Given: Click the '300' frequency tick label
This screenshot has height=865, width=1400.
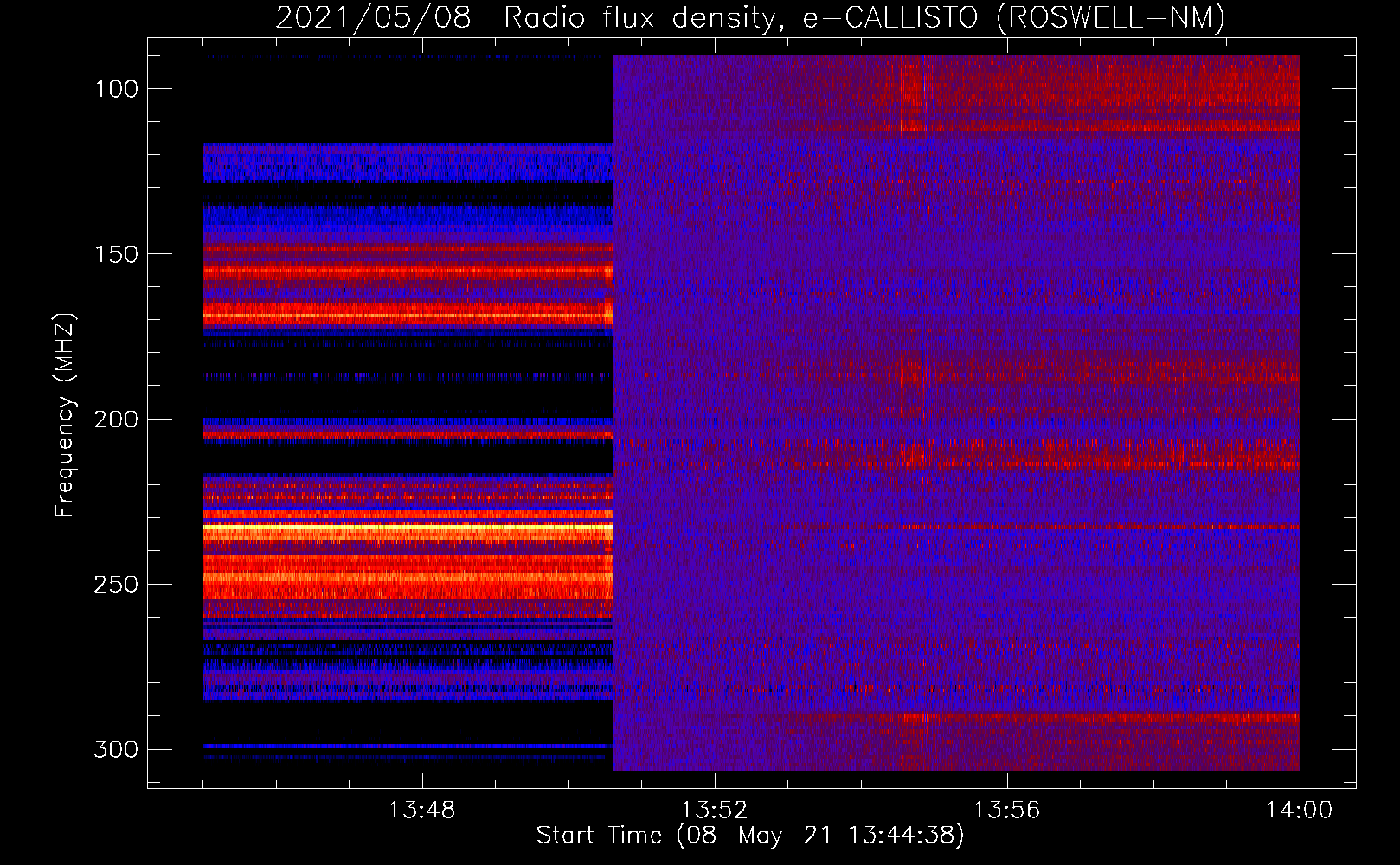Looking at the screenshot, I should pos(117,749).
